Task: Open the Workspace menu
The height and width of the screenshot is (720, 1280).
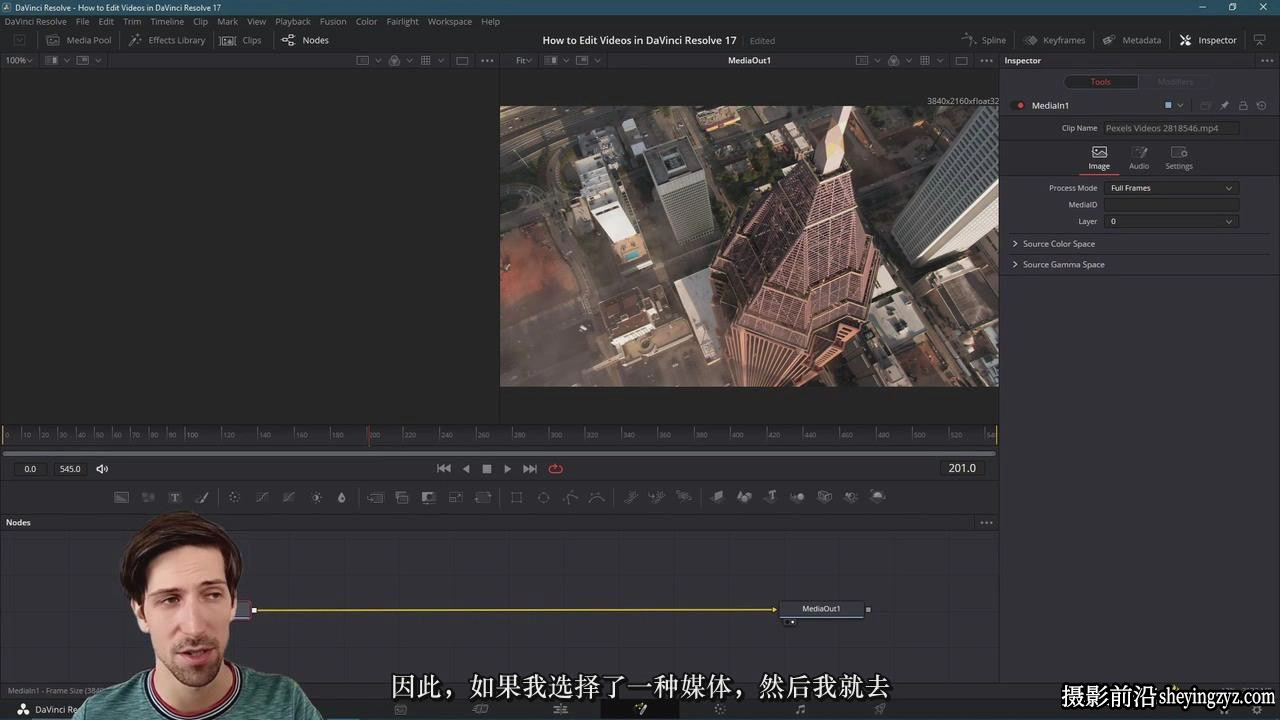Action: click(449, 21)
